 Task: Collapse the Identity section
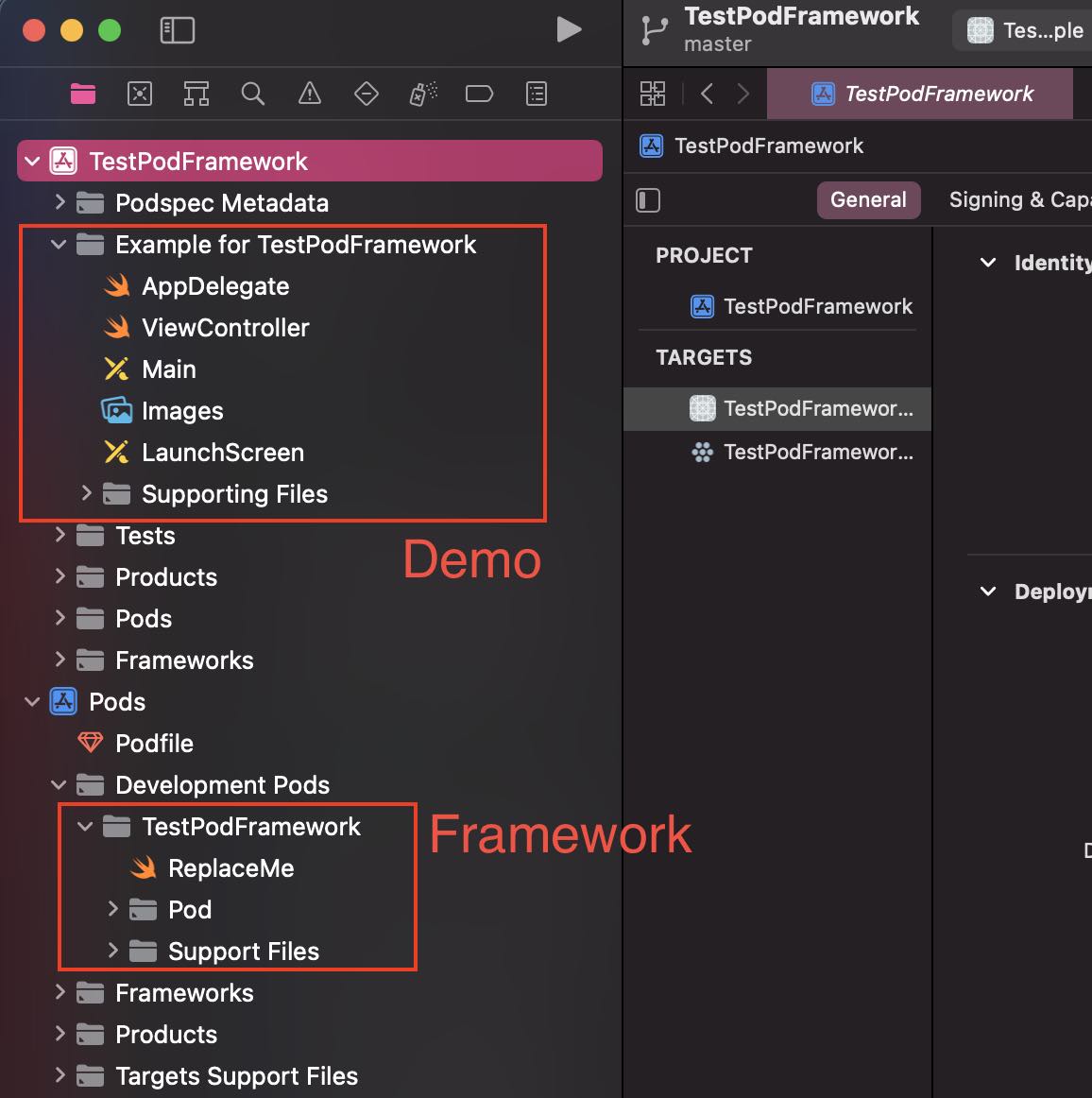988,263
